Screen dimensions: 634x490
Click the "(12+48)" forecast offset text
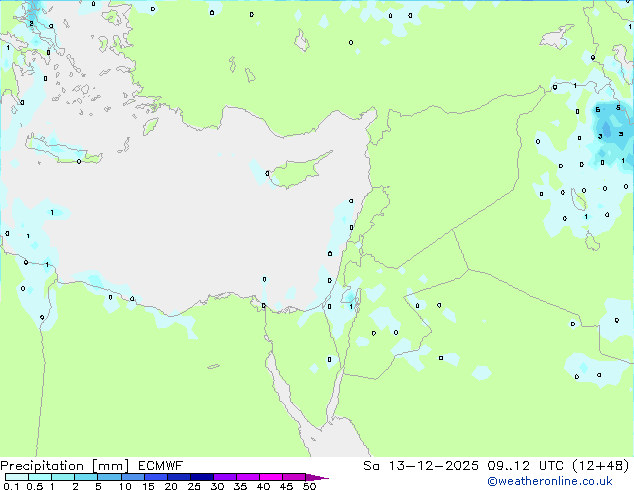pos(601,466)
